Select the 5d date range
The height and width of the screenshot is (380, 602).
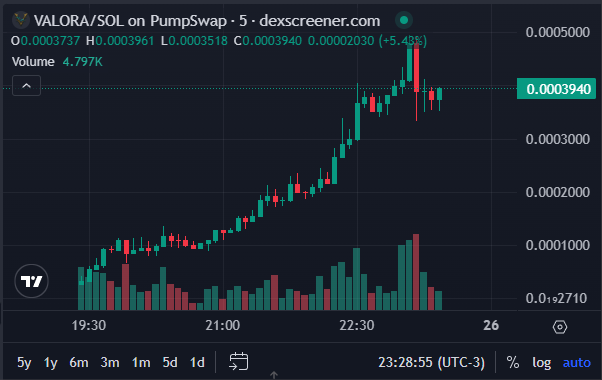pos(170,362)
